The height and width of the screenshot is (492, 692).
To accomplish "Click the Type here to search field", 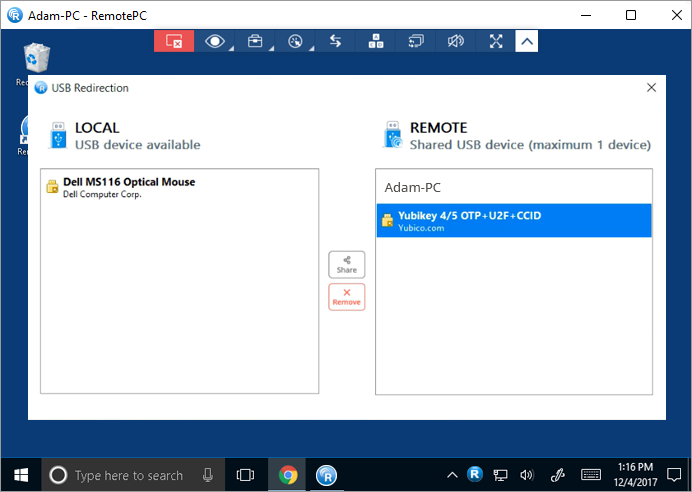I will click(128, 475).
